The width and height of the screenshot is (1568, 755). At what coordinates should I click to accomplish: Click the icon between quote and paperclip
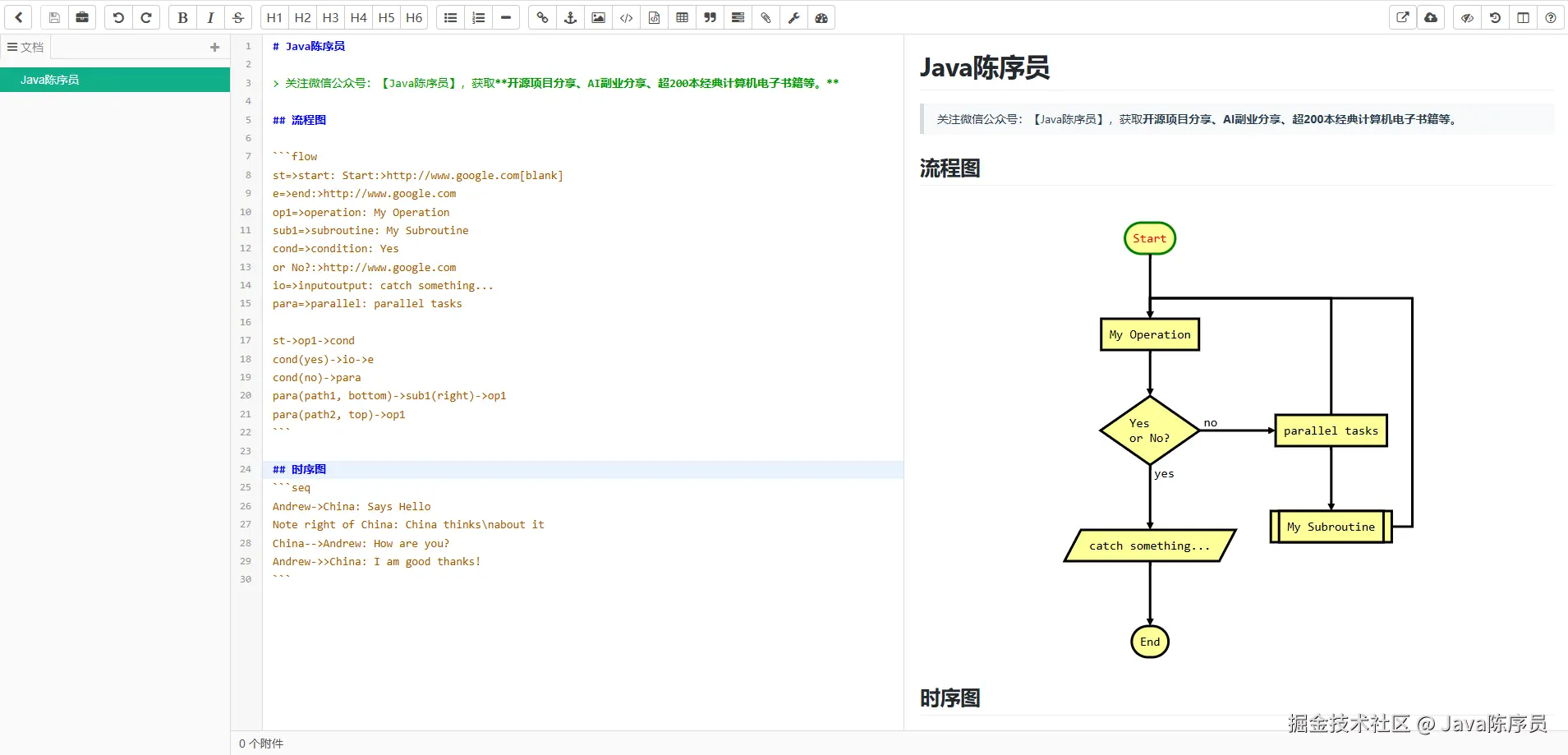pos(738,17)
